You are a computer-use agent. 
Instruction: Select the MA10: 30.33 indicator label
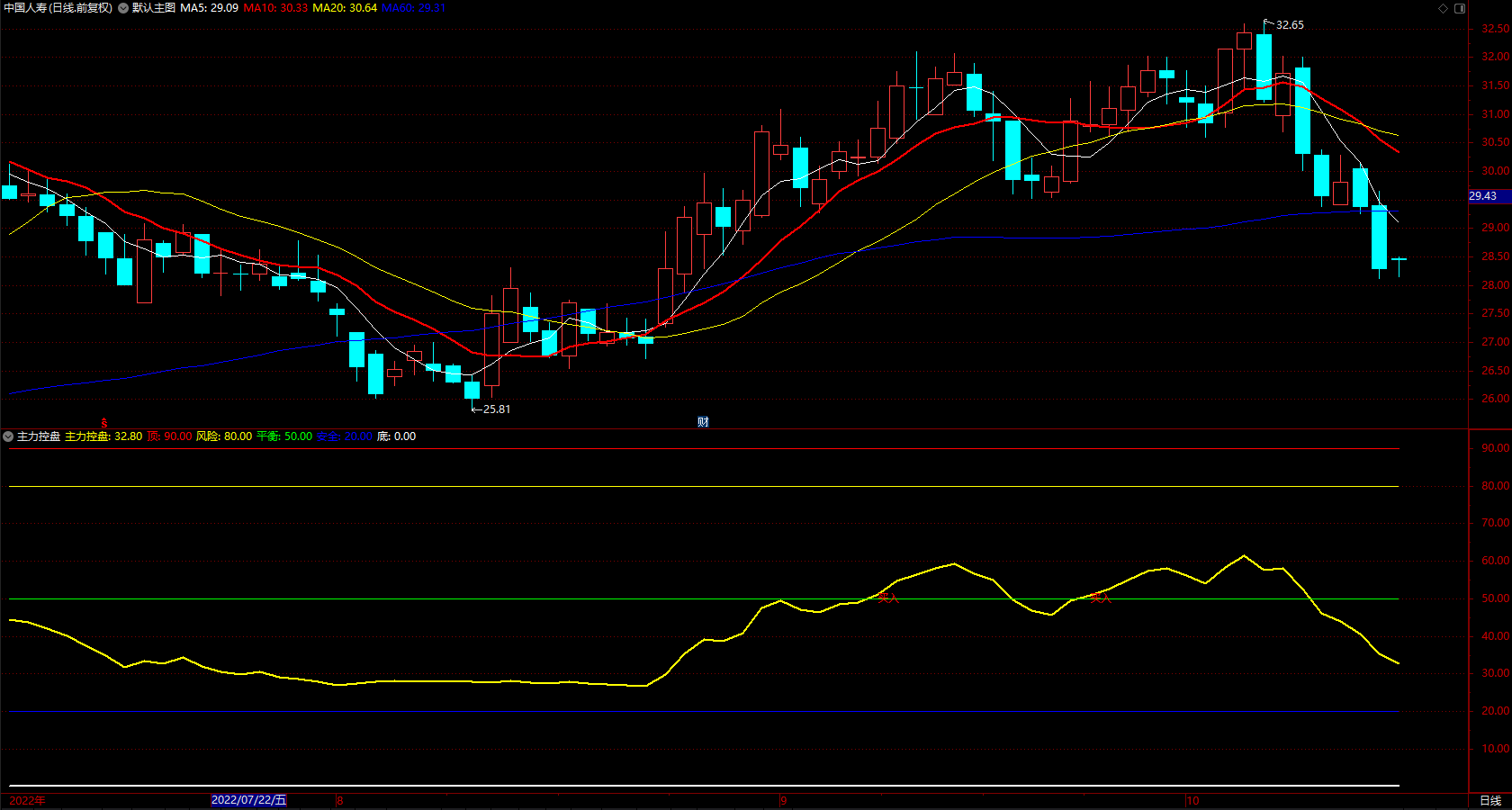point(275,8)
